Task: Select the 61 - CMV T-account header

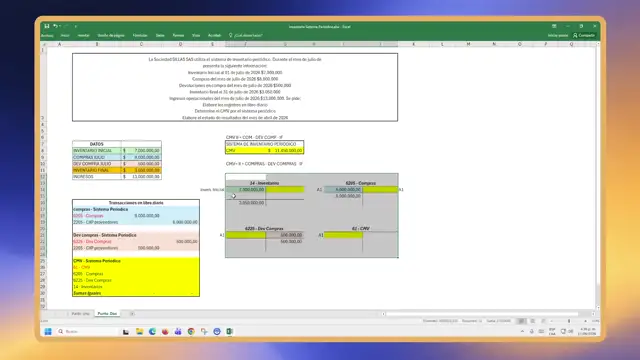Action: tap(360, 229)
